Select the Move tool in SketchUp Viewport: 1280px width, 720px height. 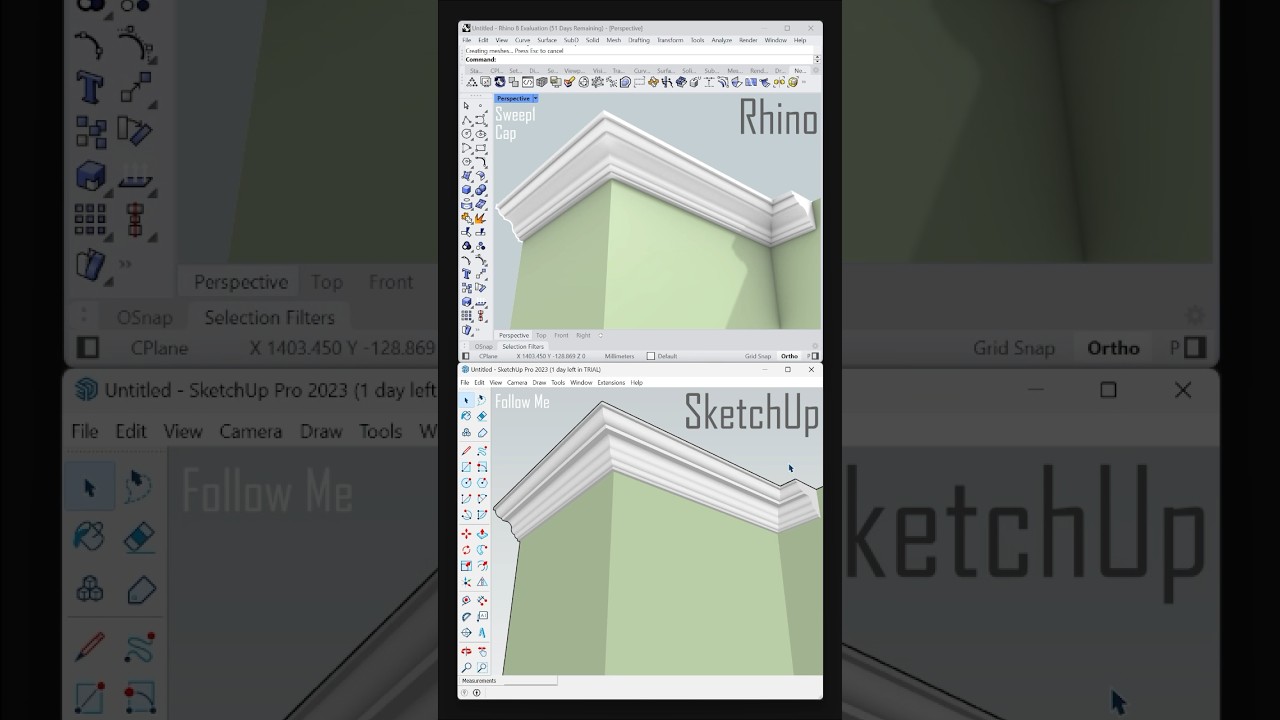click(x=466, y=533)
